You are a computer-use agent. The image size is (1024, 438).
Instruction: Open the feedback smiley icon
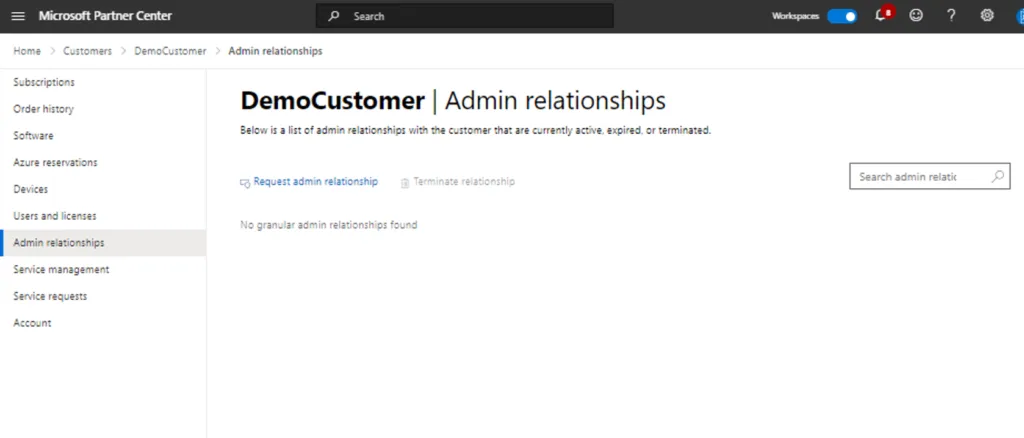click(916, 16)
